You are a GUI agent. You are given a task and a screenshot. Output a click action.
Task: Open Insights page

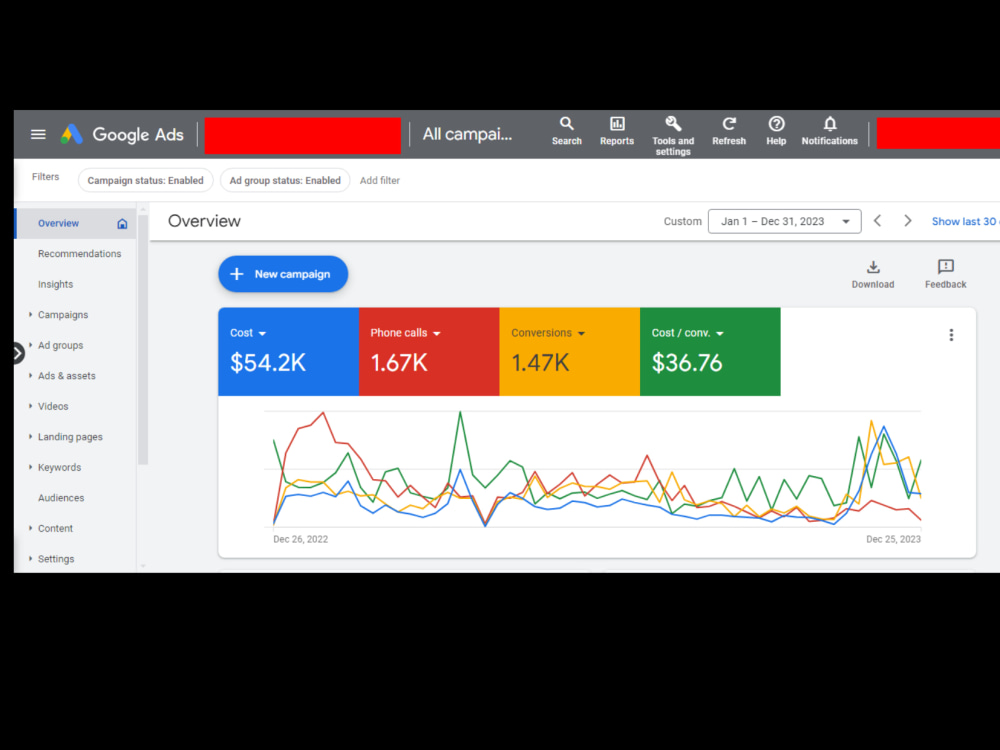pyautogui.click(x=55, y=284)
